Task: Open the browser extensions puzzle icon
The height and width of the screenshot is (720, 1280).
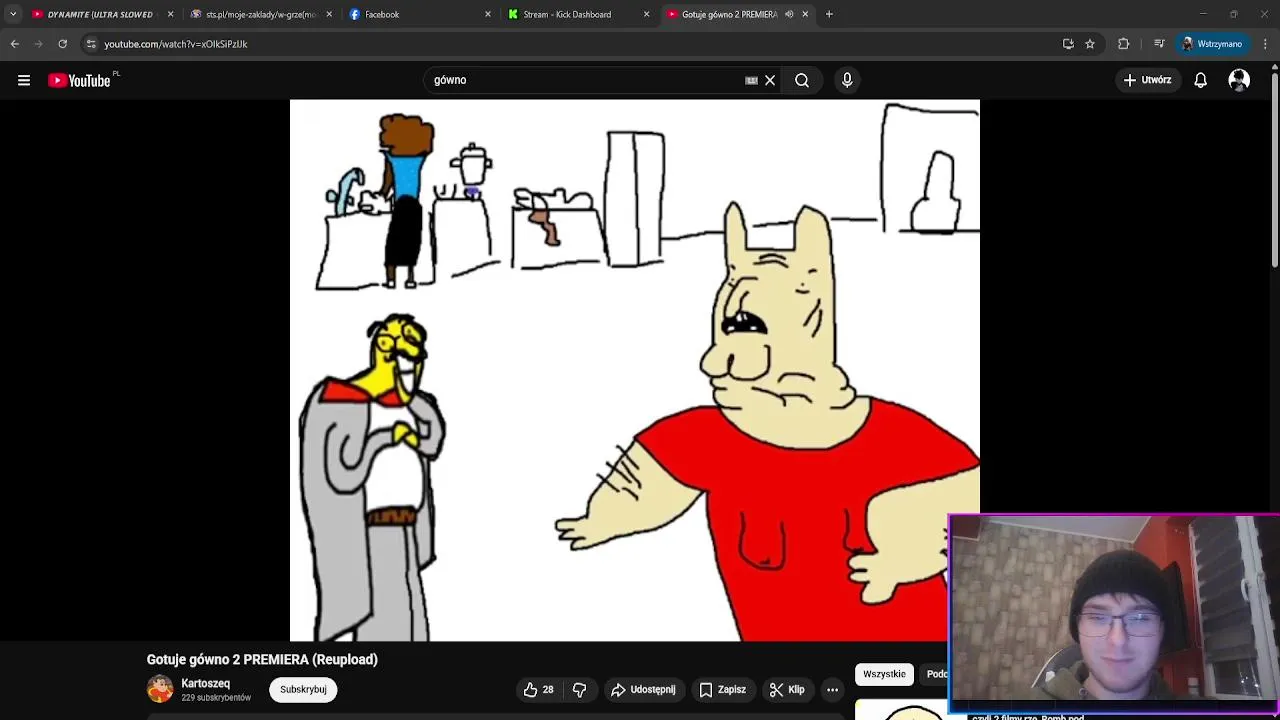Action: pos(1123,44)
